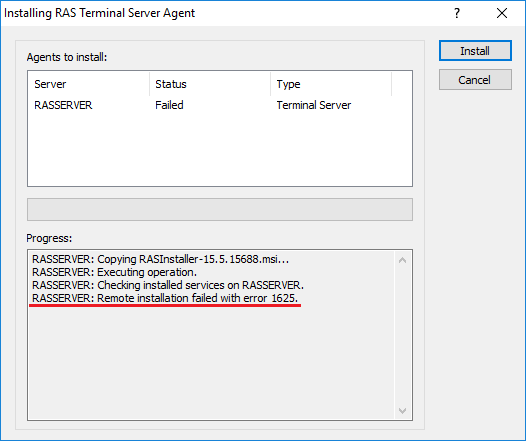Sort the list by the Status column header
This screenshot has width=526, height=441.
pos(210,84)
